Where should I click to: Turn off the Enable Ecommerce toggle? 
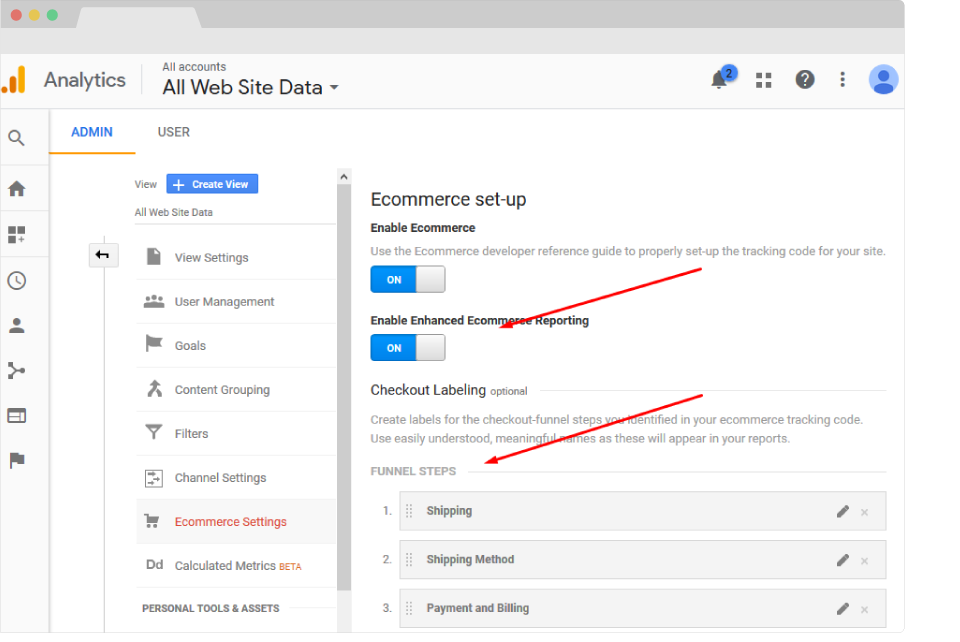coord(407,279)
